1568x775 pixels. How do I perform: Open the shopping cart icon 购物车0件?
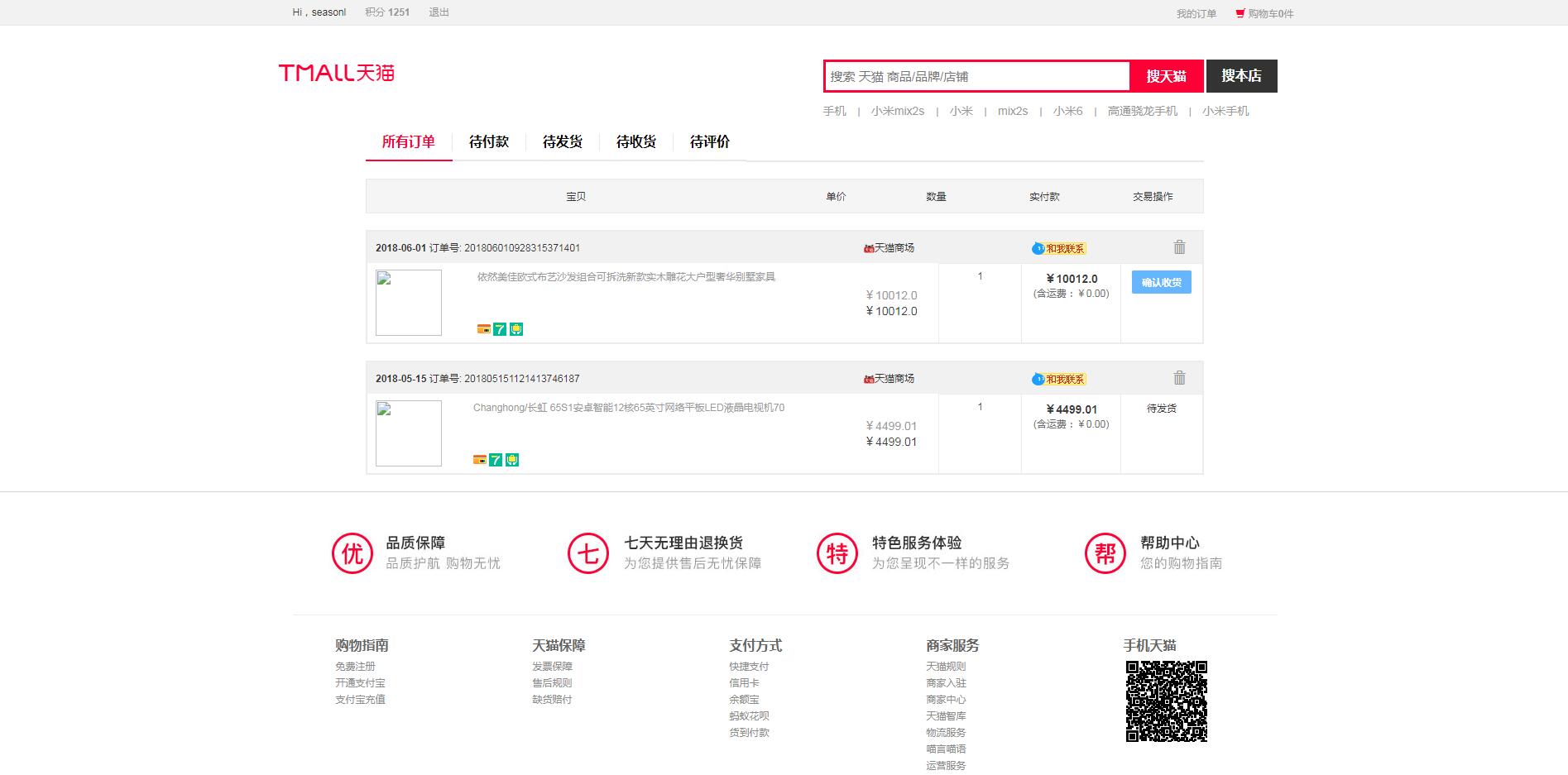(x=1264, y=13)
